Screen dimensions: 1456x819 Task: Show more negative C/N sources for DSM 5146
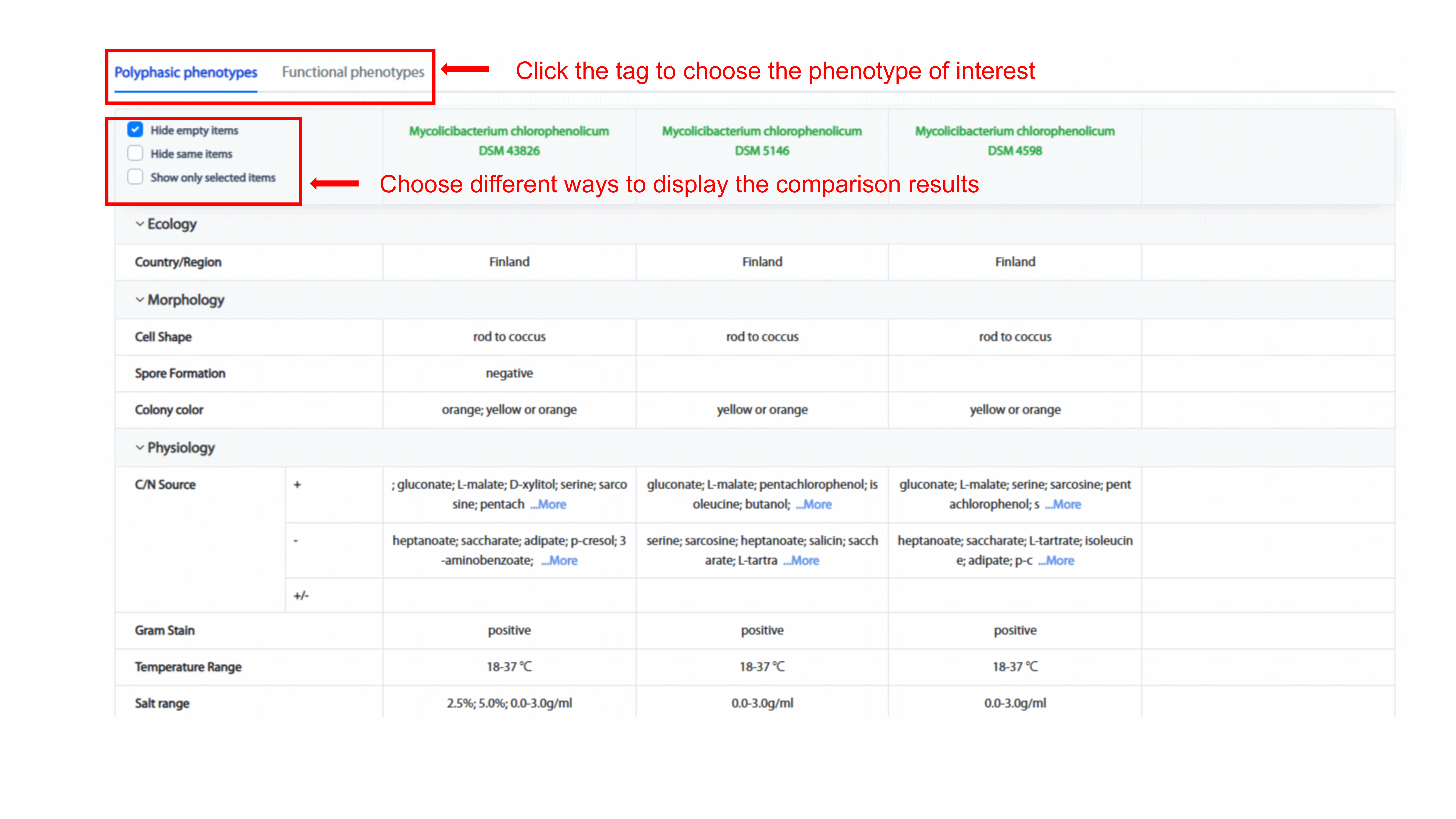point(802,561)
